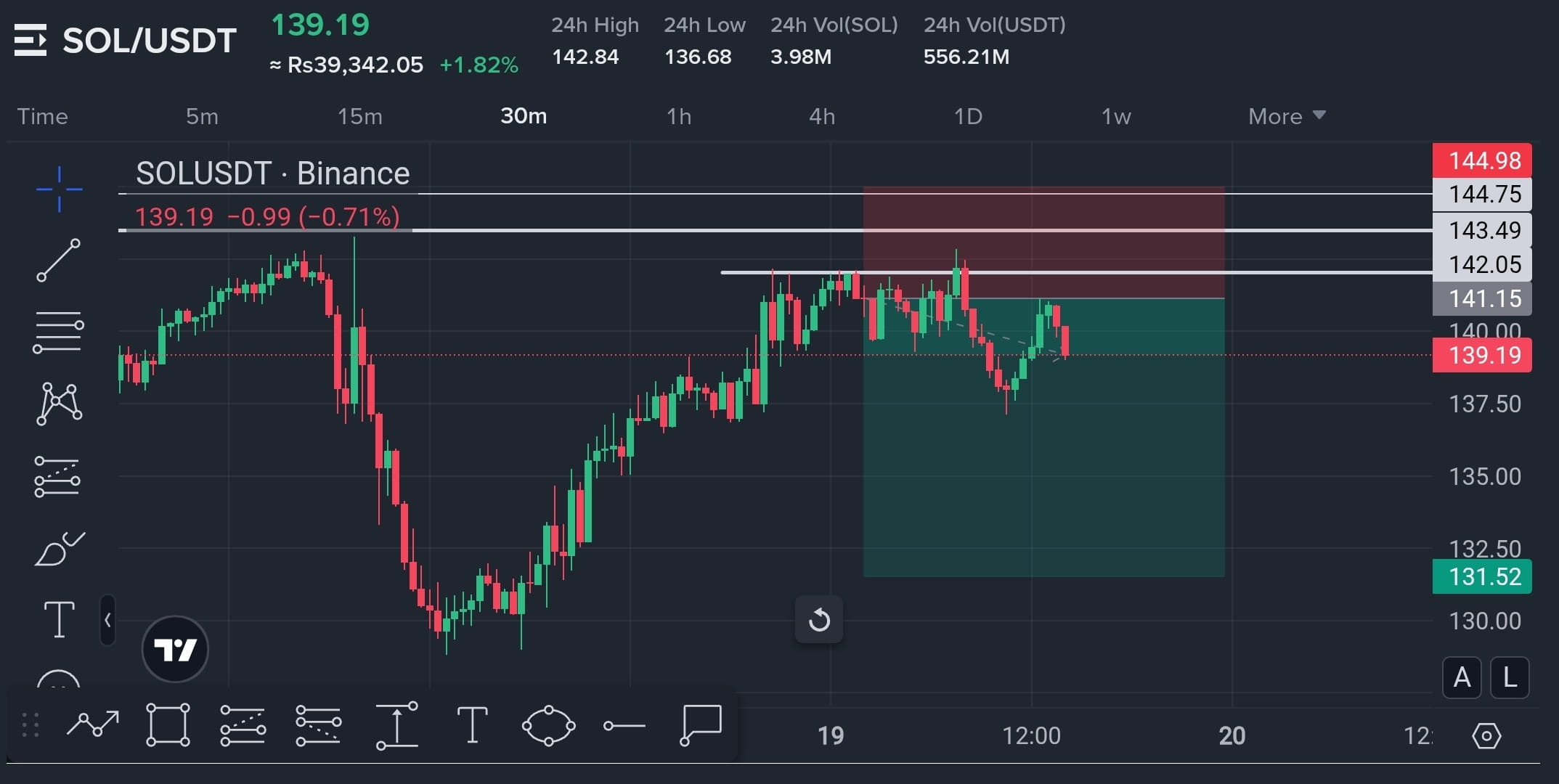Viewport: 1559px width, 784px height.
Task: Click the 24h Vol(SOL) value 3.98M
Action: [801, 57]
